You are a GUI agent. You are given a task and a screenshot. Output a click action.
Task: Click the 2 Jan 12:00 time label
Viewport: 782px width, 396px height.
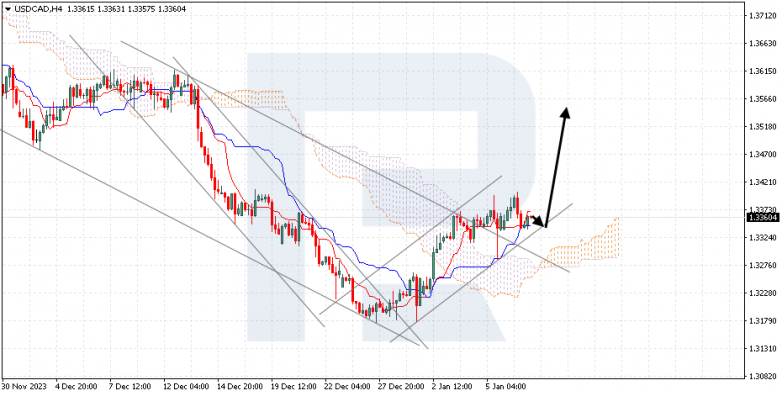[452, 387]
